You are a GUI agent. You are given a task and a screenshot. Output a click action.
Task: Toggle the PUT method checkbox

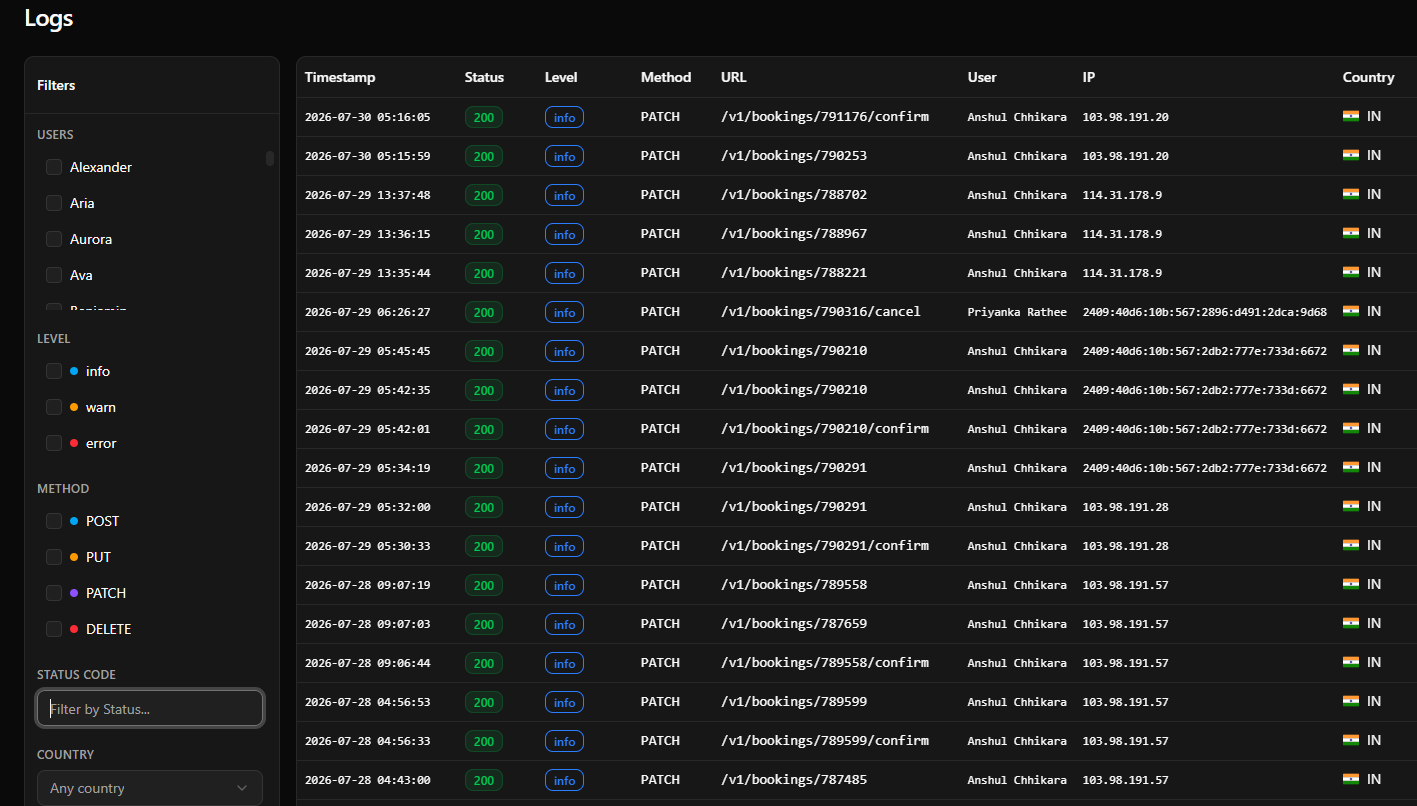(54, 557)
